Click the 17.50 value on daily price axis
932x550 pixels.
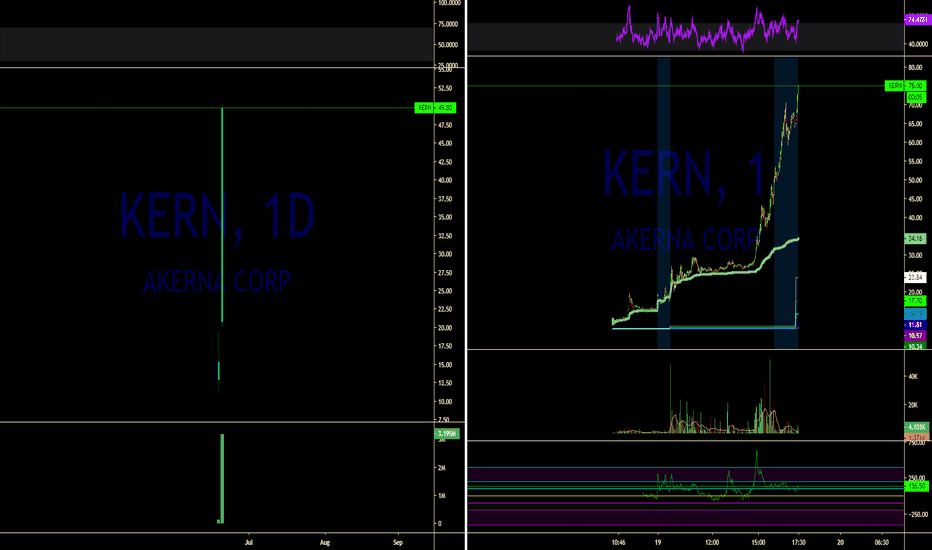[x=445, y=346]
